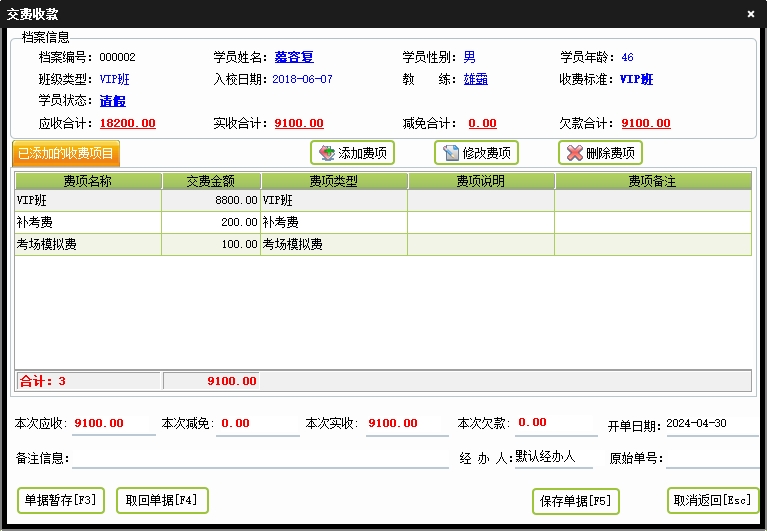The width and height of the screenshot is (767, 531).
Task: Click the 应收合计 amount 18200.00
Action: (128, 123)
